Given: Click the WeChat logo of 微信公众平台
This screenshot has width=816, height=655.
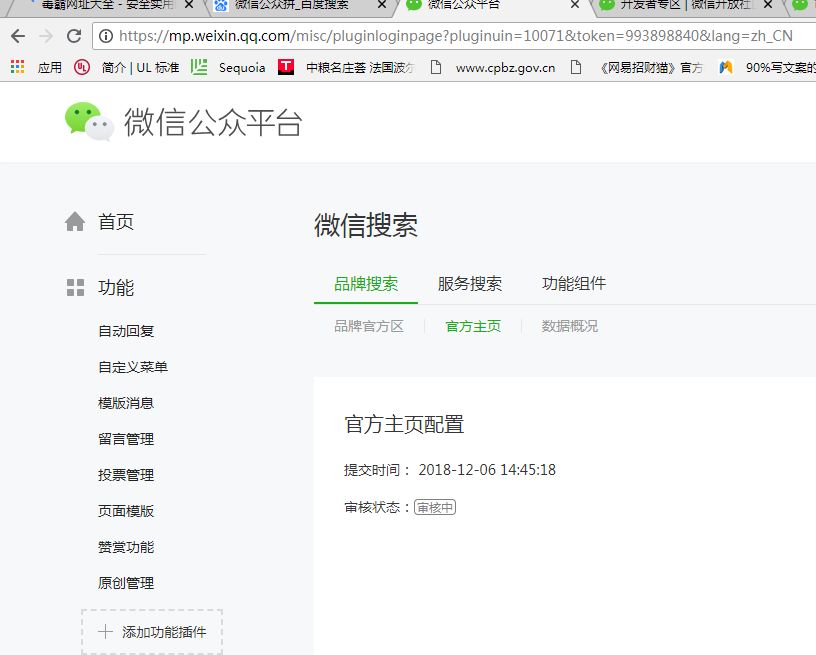Looking at the screenshot, I should (x=89, y=121).
